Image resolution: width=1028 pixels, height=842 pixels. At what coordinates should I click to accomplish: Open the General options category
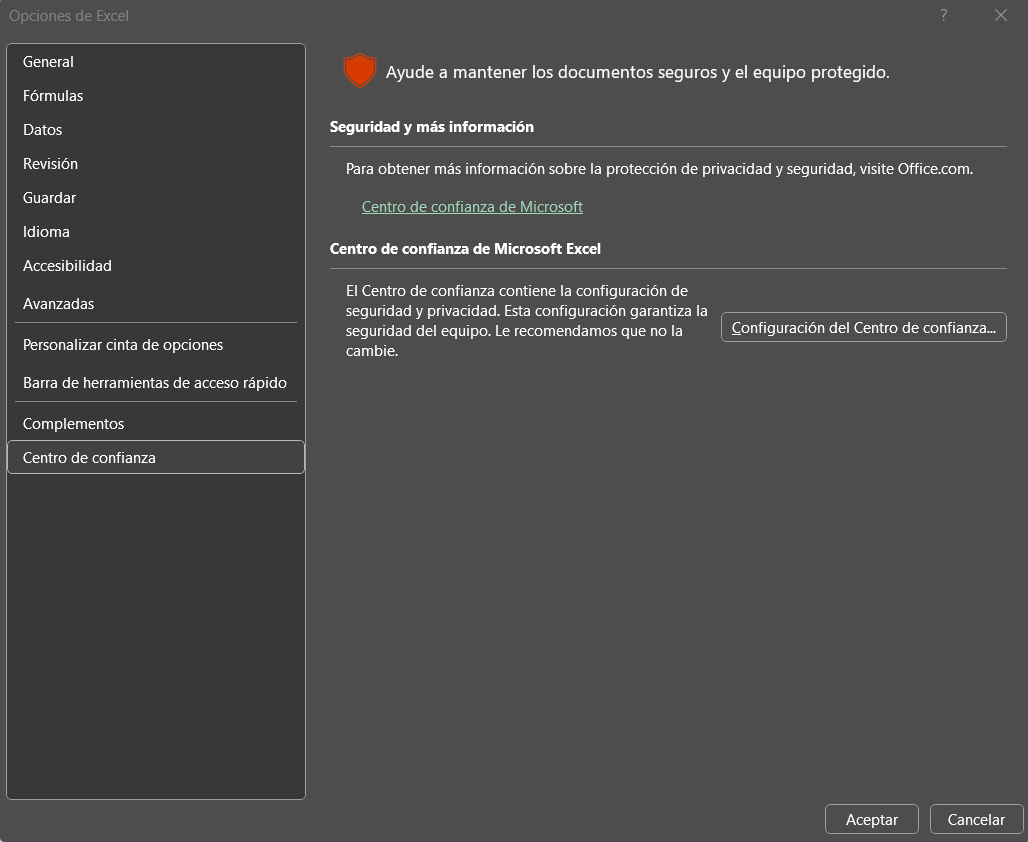tap(155, 62)
